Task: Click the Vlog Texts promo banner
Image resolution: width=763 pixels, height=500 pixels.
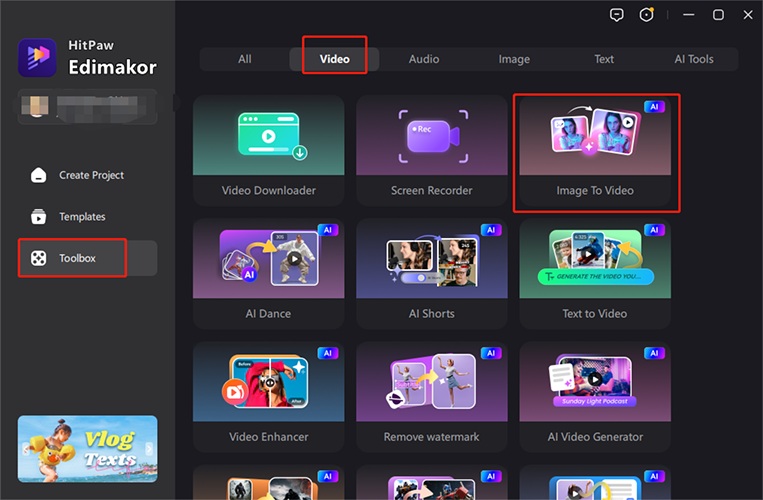Action: (87, 450)
